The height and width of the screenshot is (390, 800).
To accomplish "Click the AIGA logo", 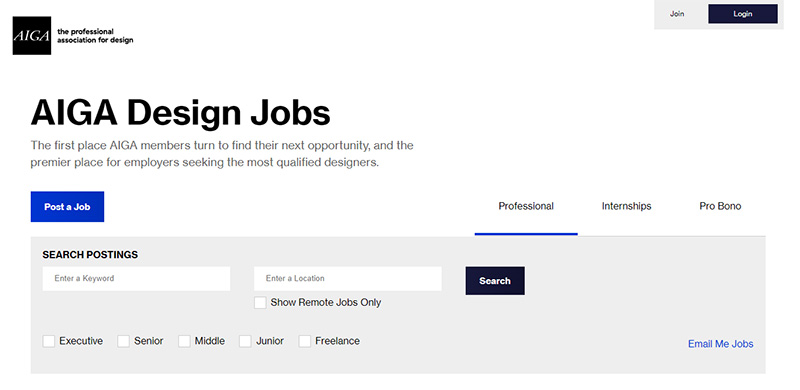I will pyautogui.click(x=32, y=36).
